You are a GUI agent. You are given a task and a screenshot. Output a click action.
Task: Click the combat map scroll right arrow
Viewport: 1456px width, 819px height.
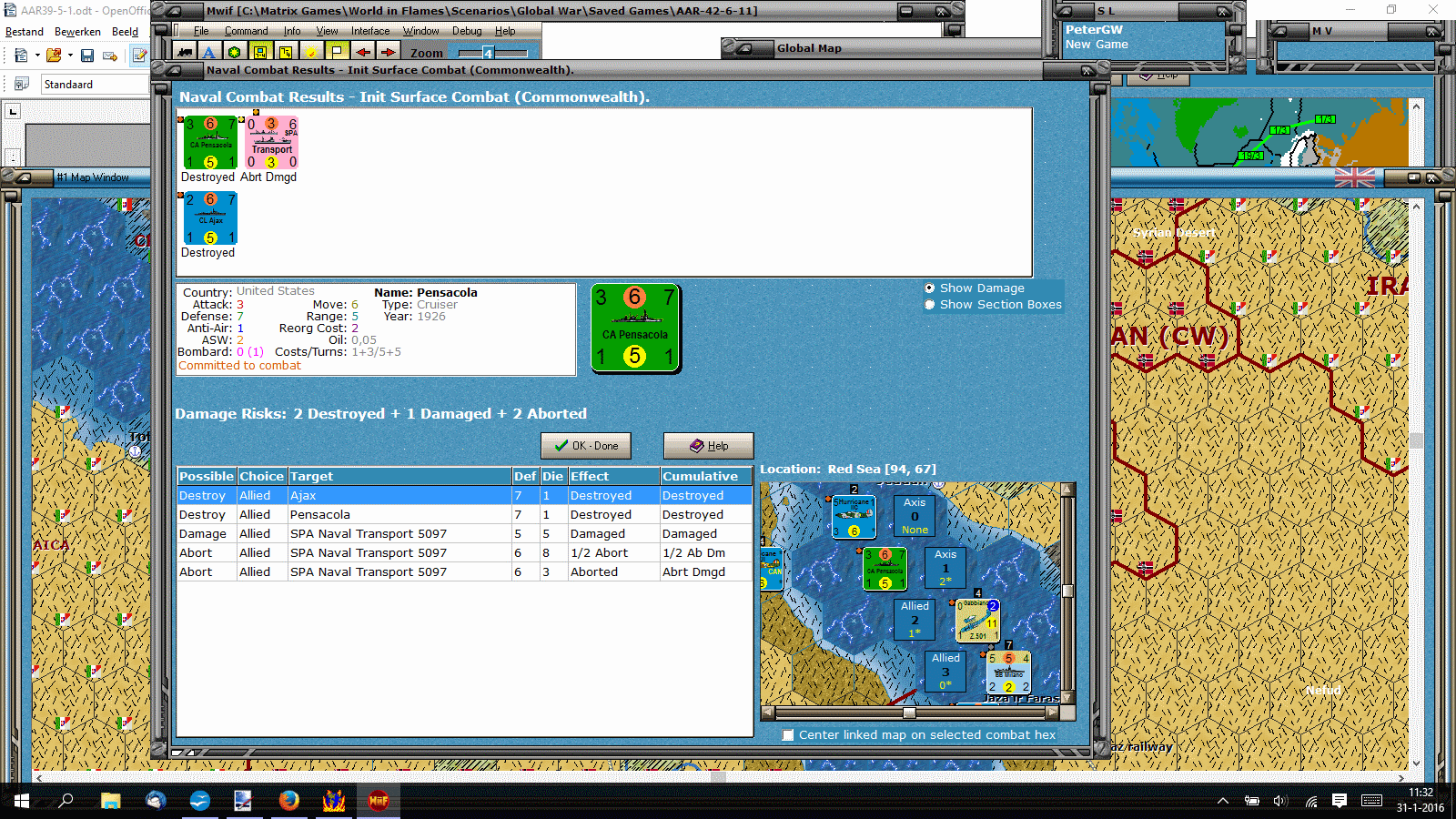point(1054,713)
